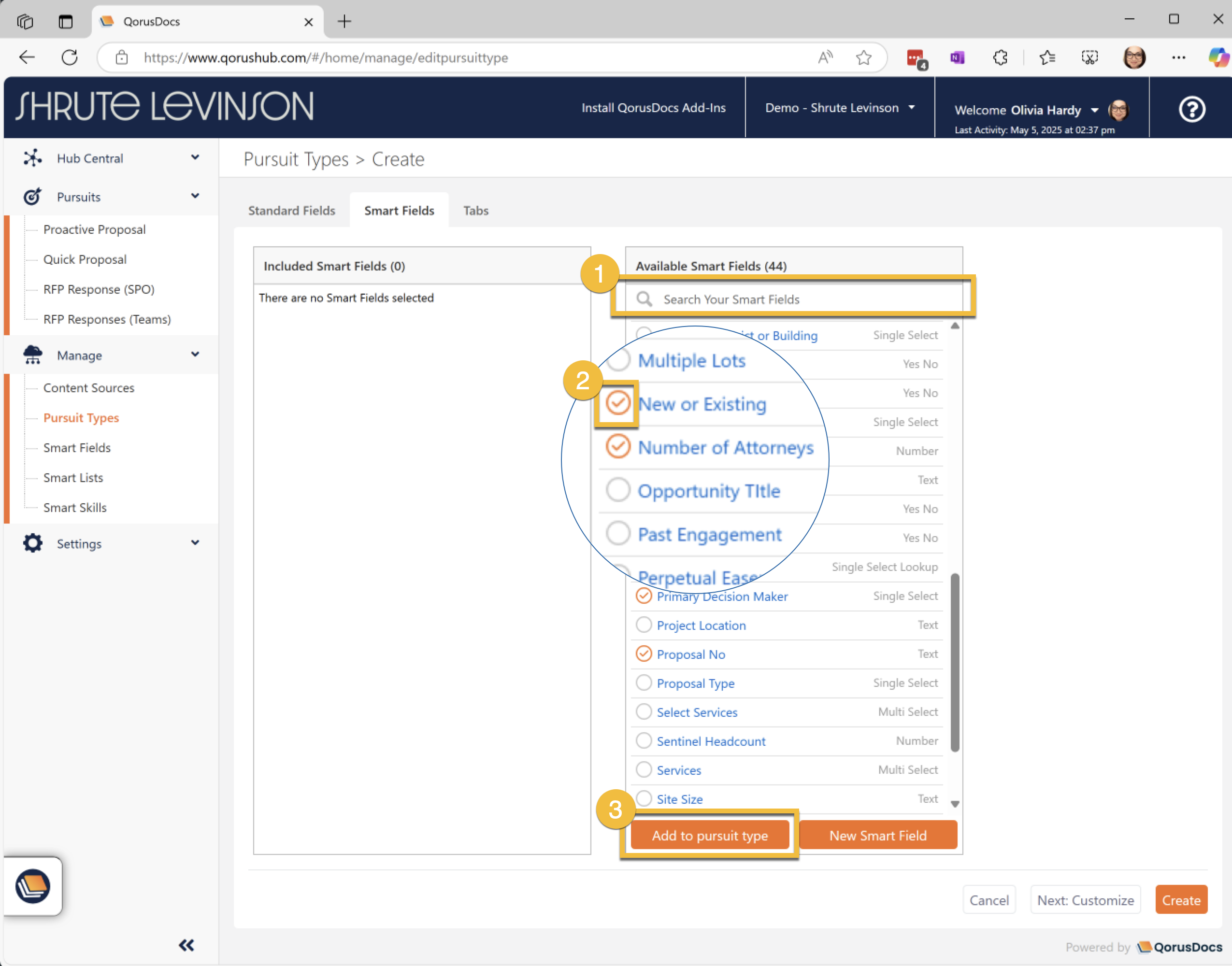
Task: Click the Hub Central network icon
Action: 32,158
